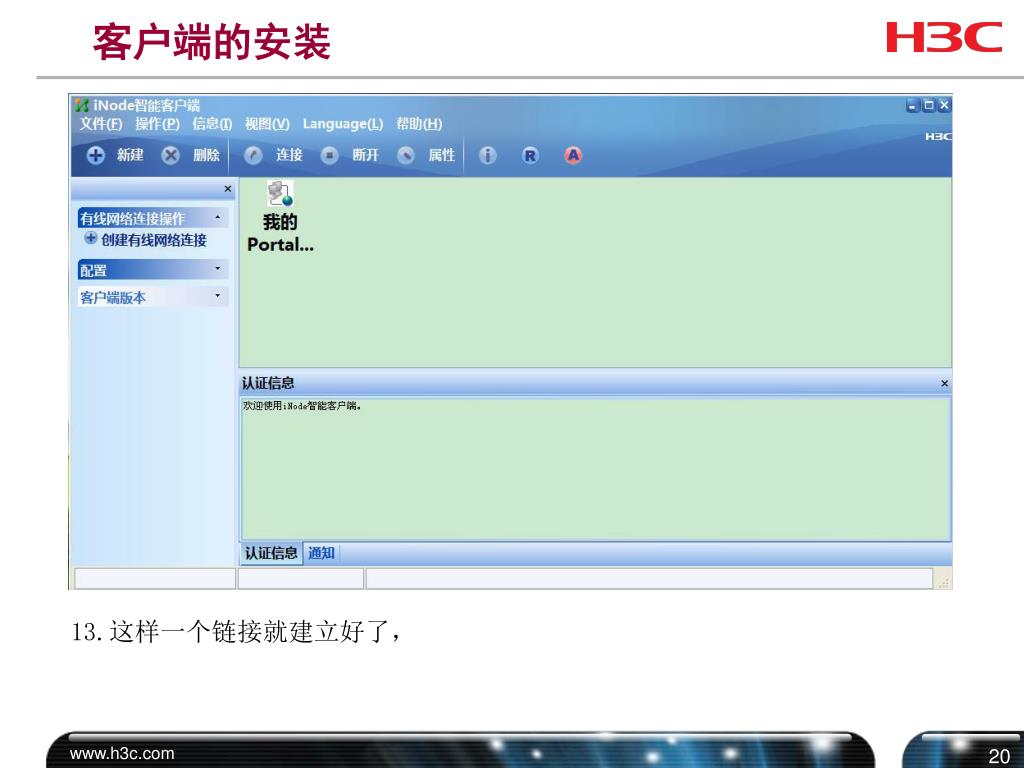Click the red A toolbar icon
The height and width of the screenshot is (768, 1024).
click(x=573, y=155)
